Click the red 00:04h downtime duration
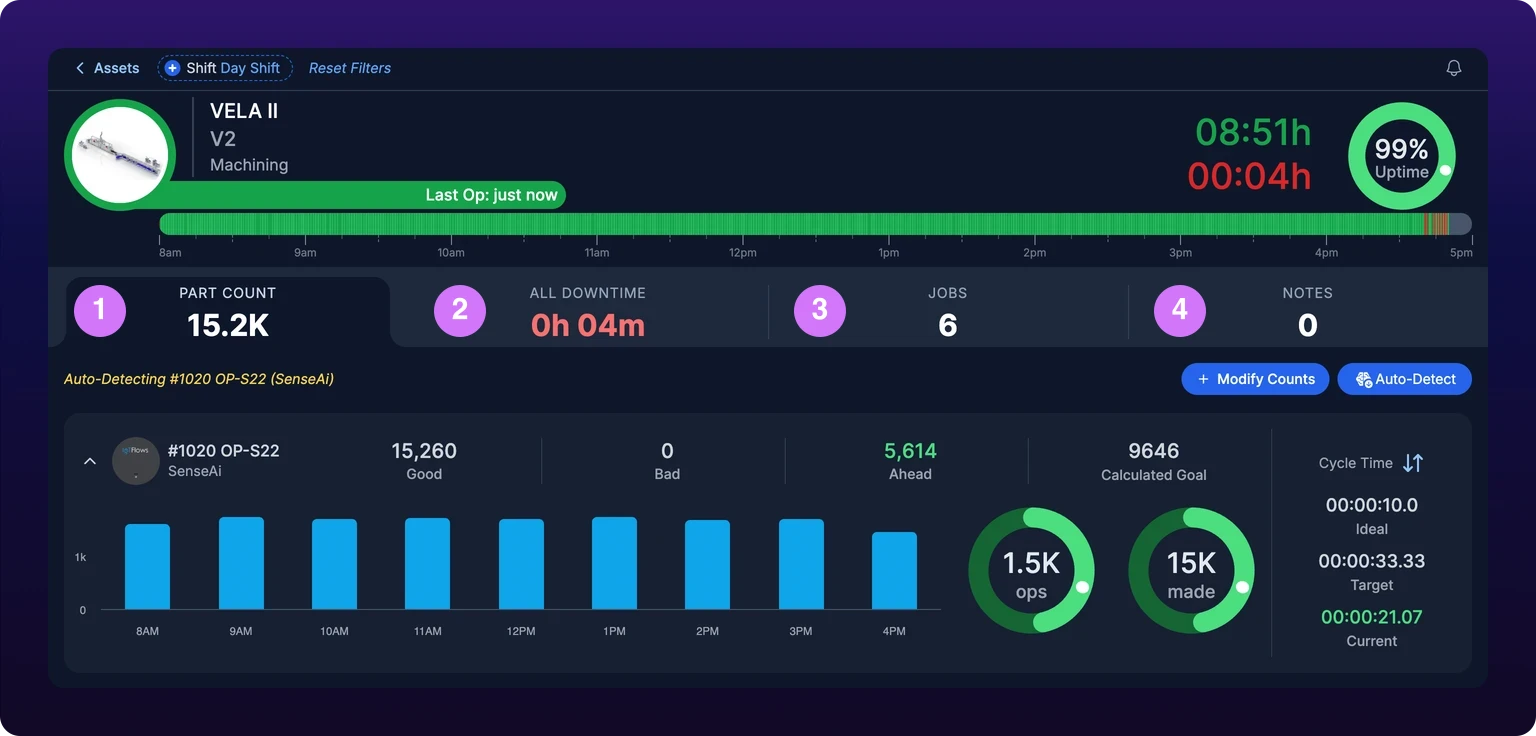This screenshot has width=1536, height=736. (x=1249, y=176)
